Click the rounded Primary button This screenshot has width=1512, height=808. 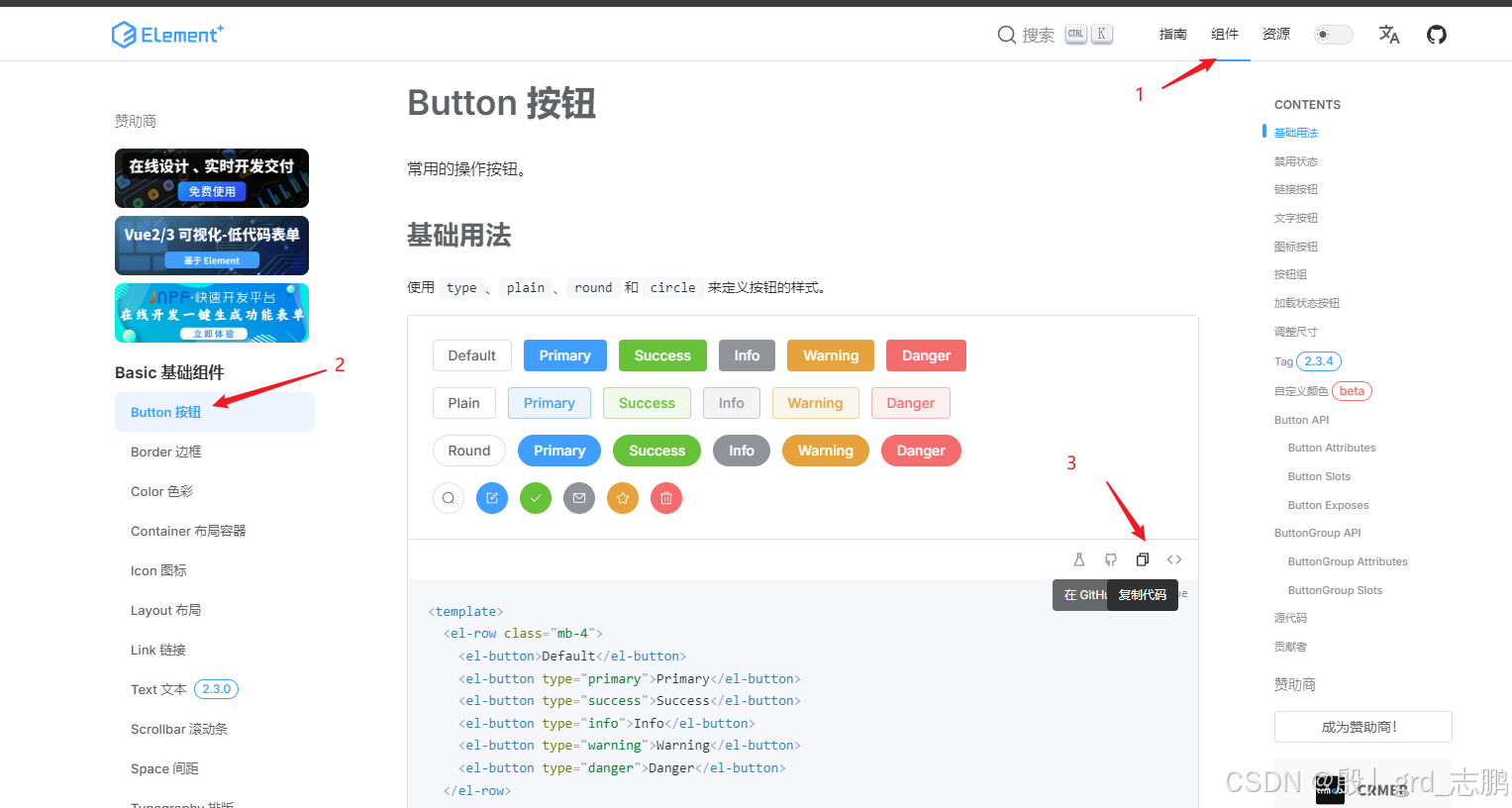pos(559,451)
